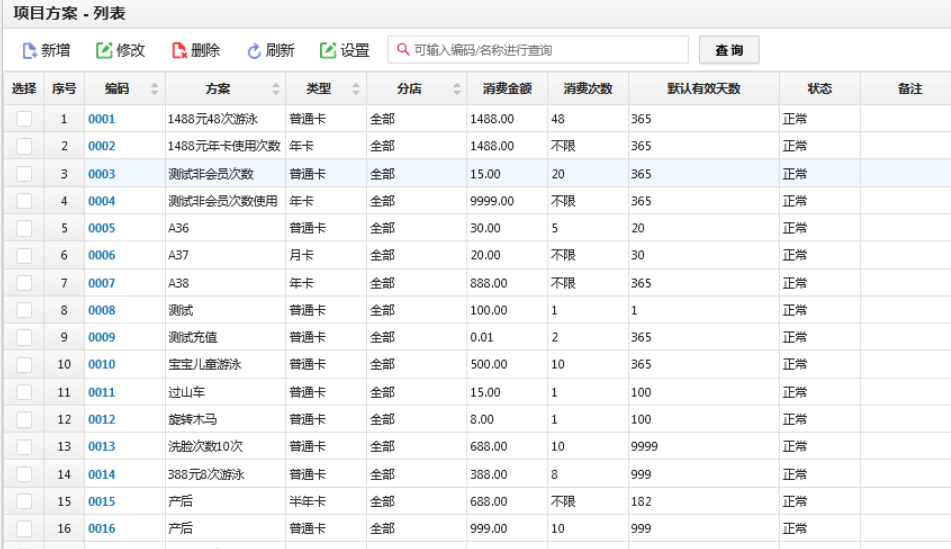Screen dimensions: 951x549
Task: Click the 状态 column header
Action: tap(819, 89)
